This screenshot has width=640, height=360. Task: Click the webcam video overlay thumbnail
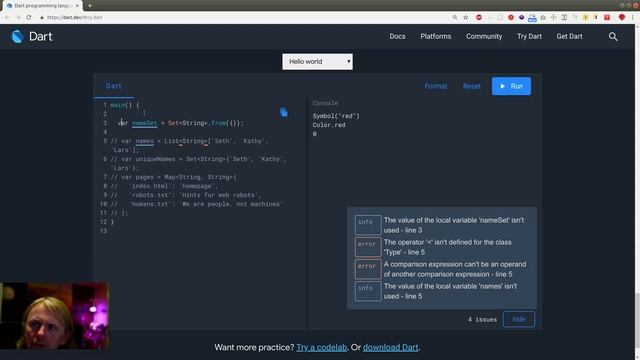(54, 316)
